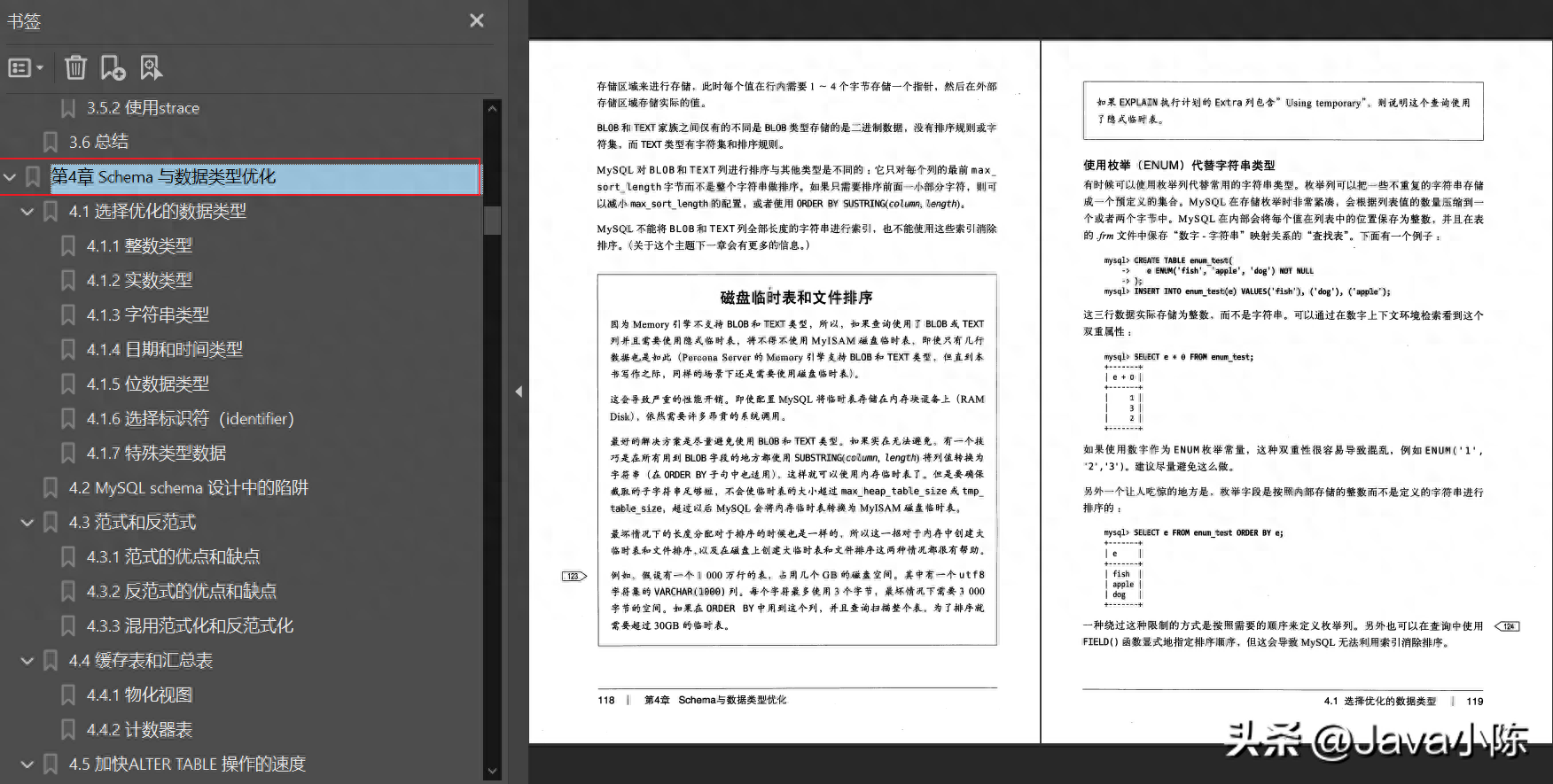Collapse the 4.4 缓存表和汇总表 section
1553x784 pixels.
tap(27, 661)
